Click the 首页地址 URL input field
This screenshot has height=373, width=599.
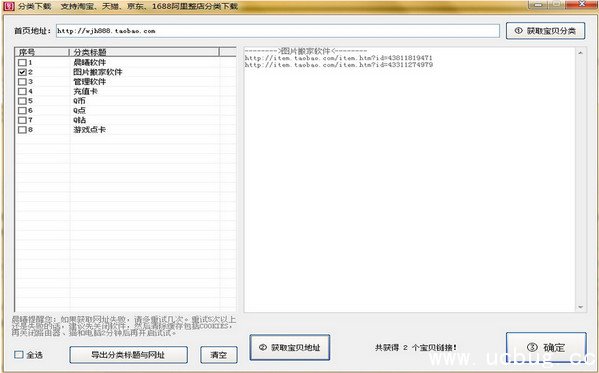tap(278, 31)
